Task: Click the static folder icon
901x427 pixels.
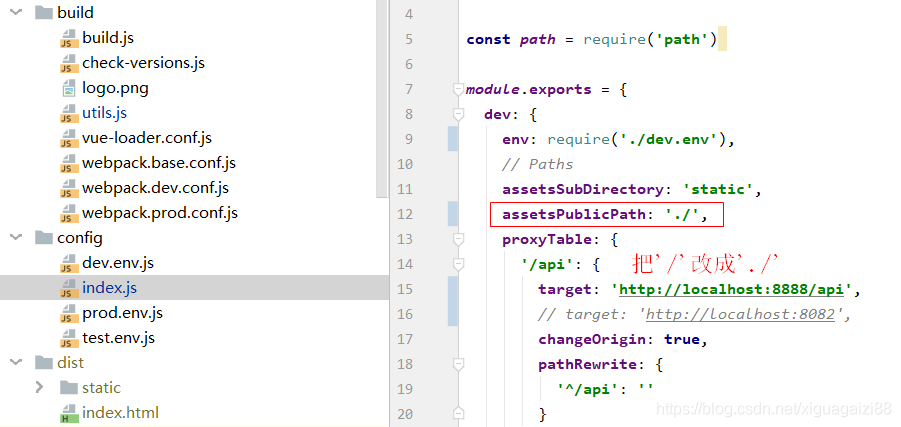Action: 68,387
